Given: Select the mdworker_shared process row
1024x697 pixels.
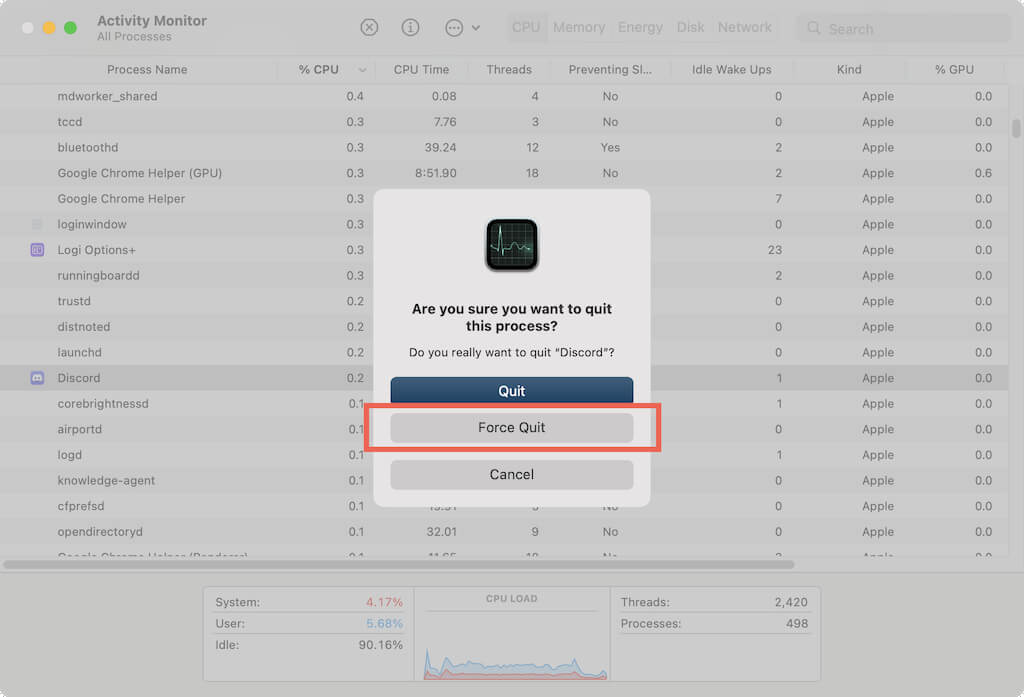Looking at the screenshot, I should [504, 96].
